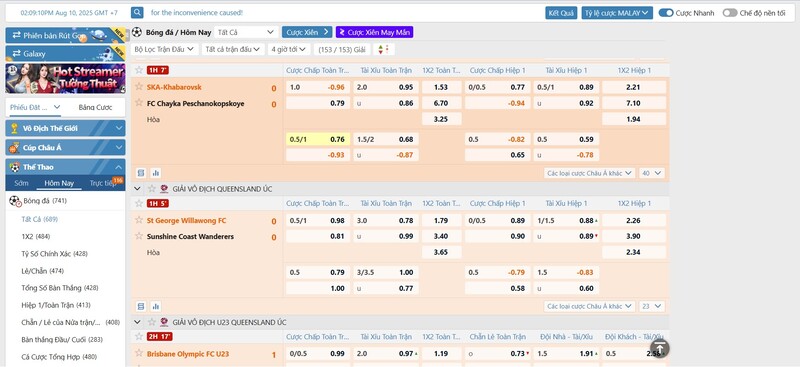Select Tất Cả (689) market
800x367 pixels.
39,219
